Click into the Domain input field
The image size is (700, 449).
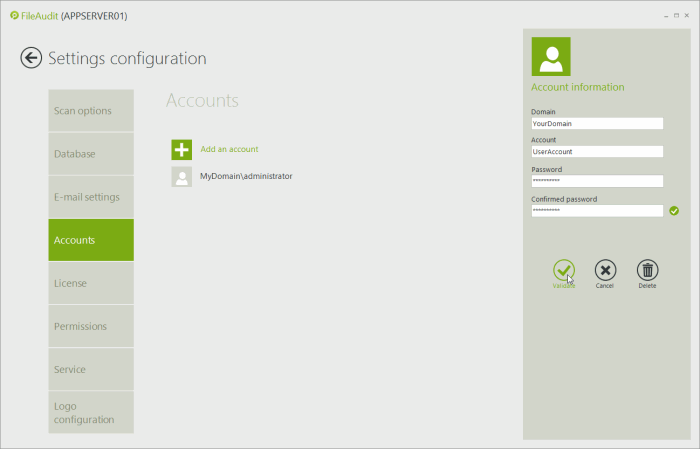pos(597,124)
